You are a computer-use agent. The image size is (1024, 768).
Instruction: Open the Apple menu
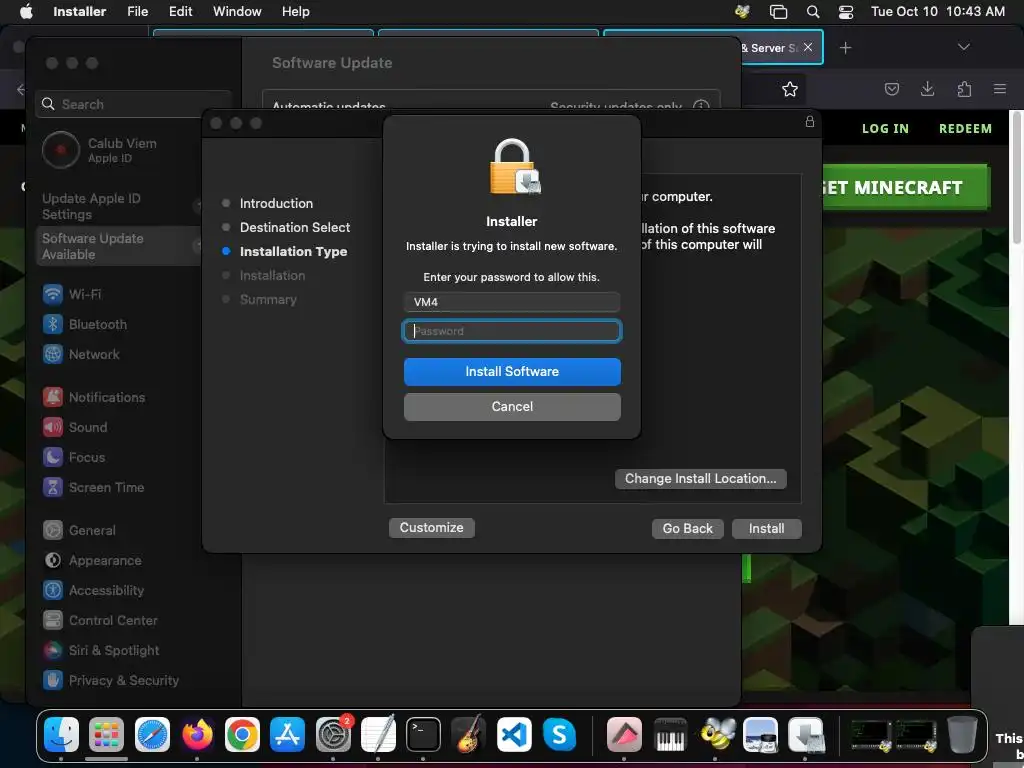coord(25,11)
